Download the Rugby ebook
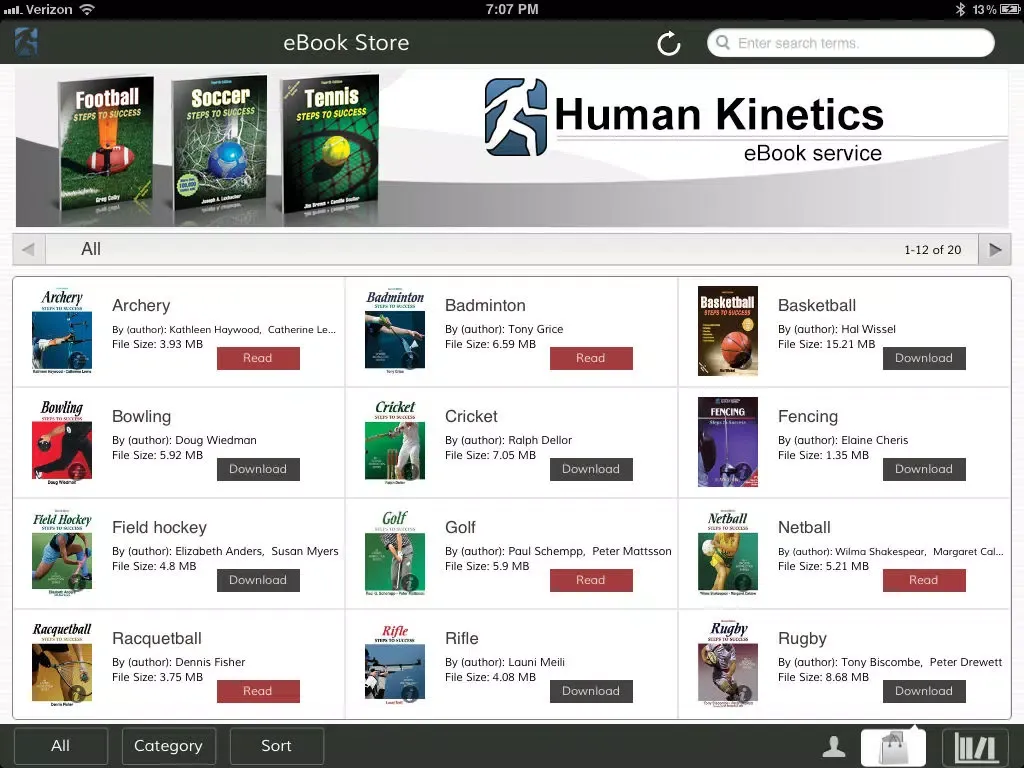Viewport: 1024px width, 768px height. coord(924,691)
